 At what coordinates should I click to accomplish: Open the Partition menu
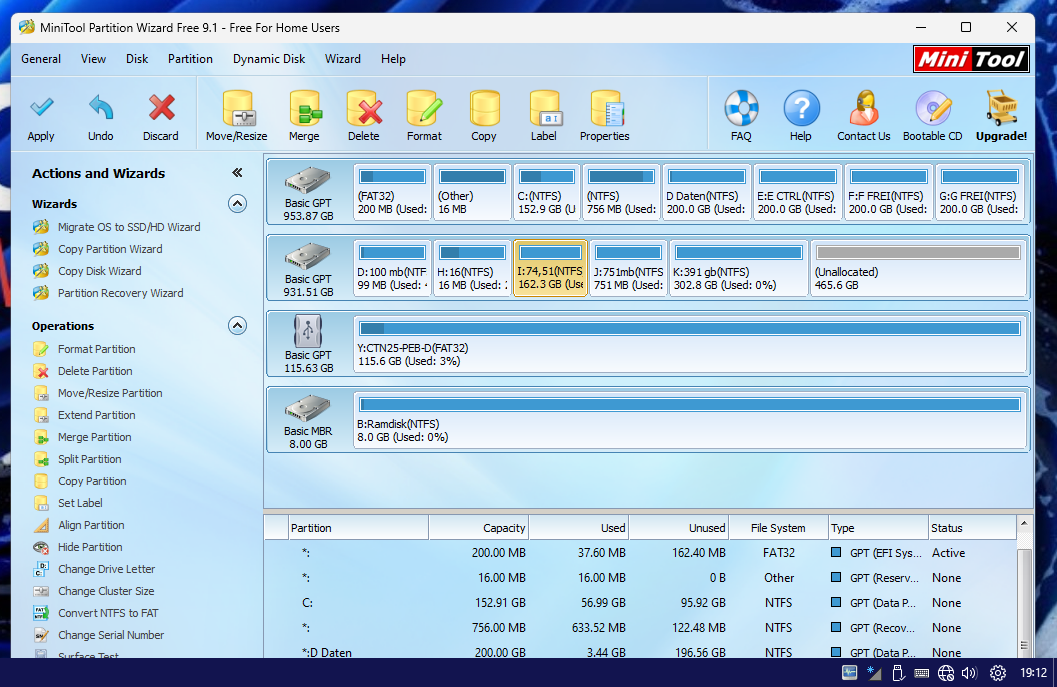pos(190,59)
